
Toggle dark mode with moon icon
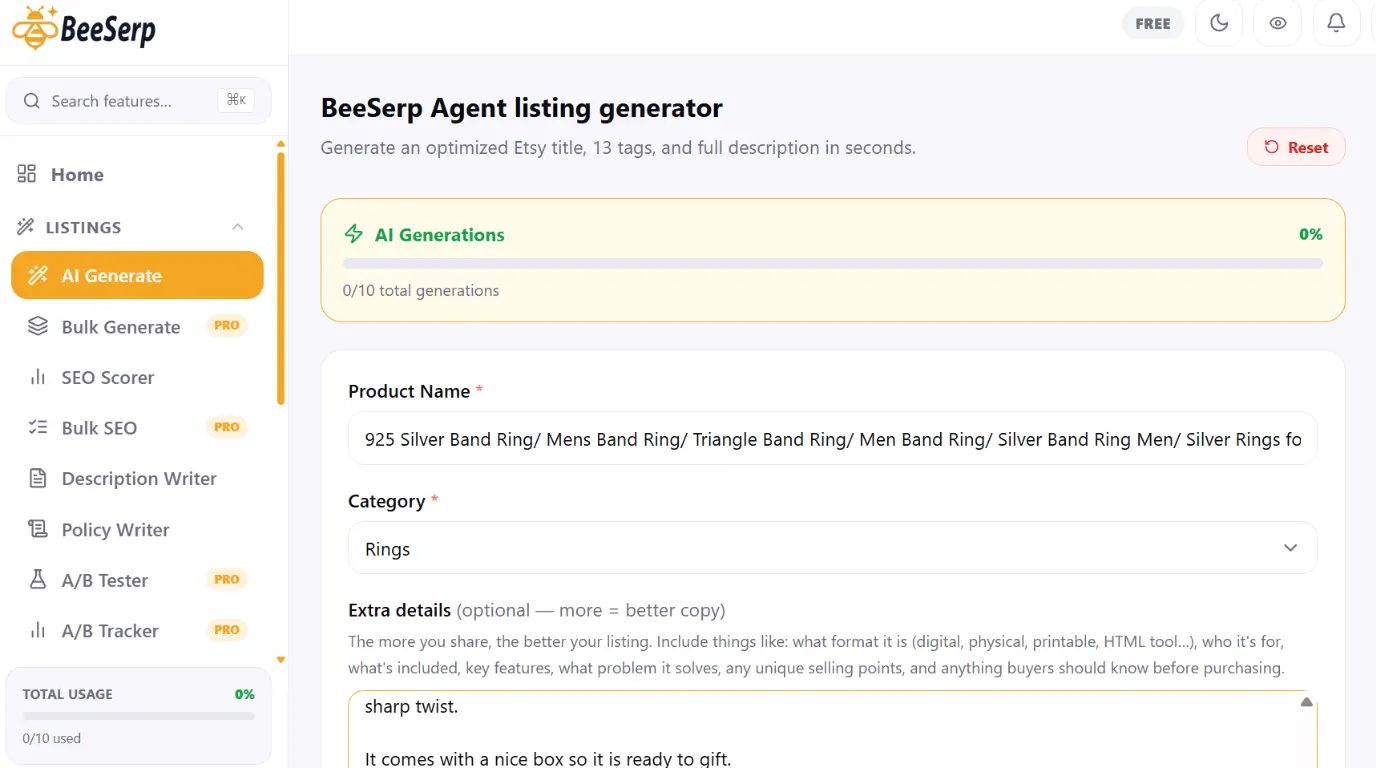pos(1219,23)
